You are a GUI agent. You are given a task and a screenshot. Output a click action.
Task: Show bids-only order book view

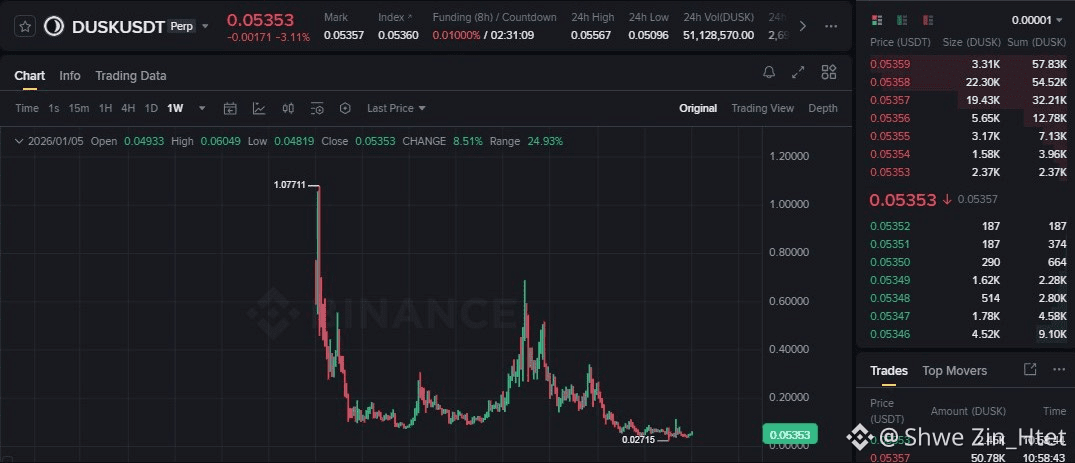click(x=902, y=20)
